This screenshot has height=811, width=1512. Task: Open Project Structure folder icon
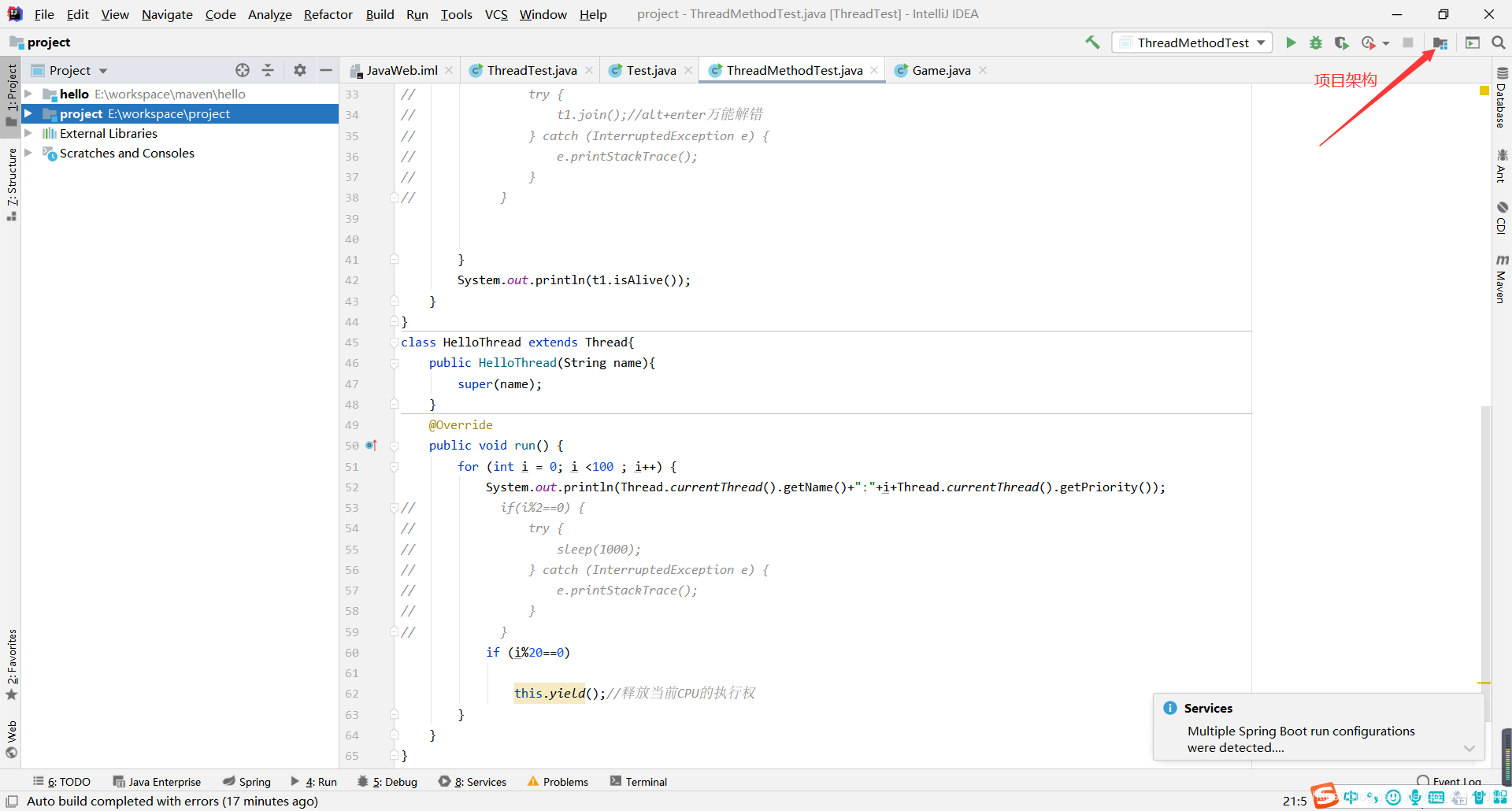(1440, 43)
